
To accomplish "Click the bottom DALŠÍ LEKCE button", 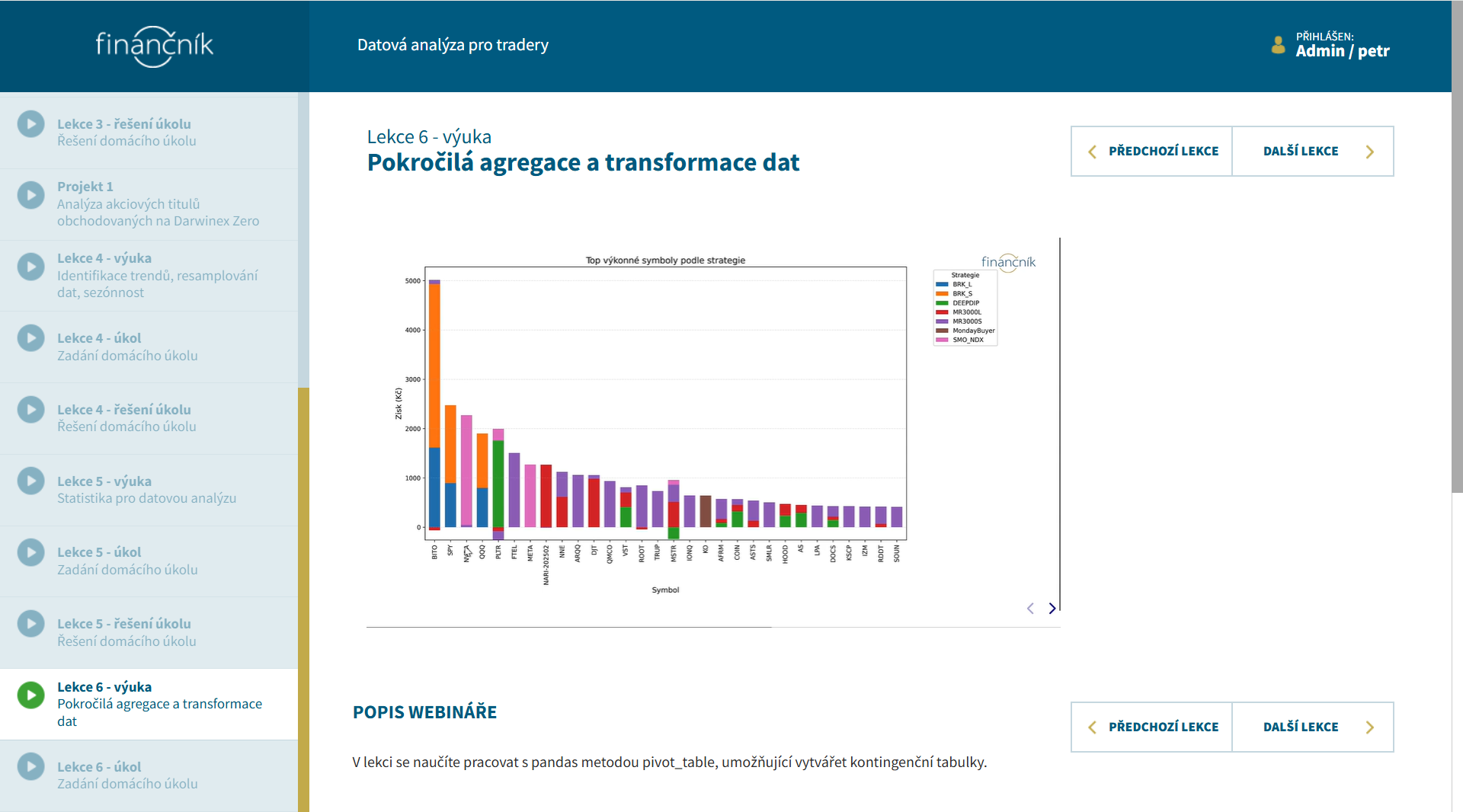I will pyautogui.click(x=1313, y=727).
